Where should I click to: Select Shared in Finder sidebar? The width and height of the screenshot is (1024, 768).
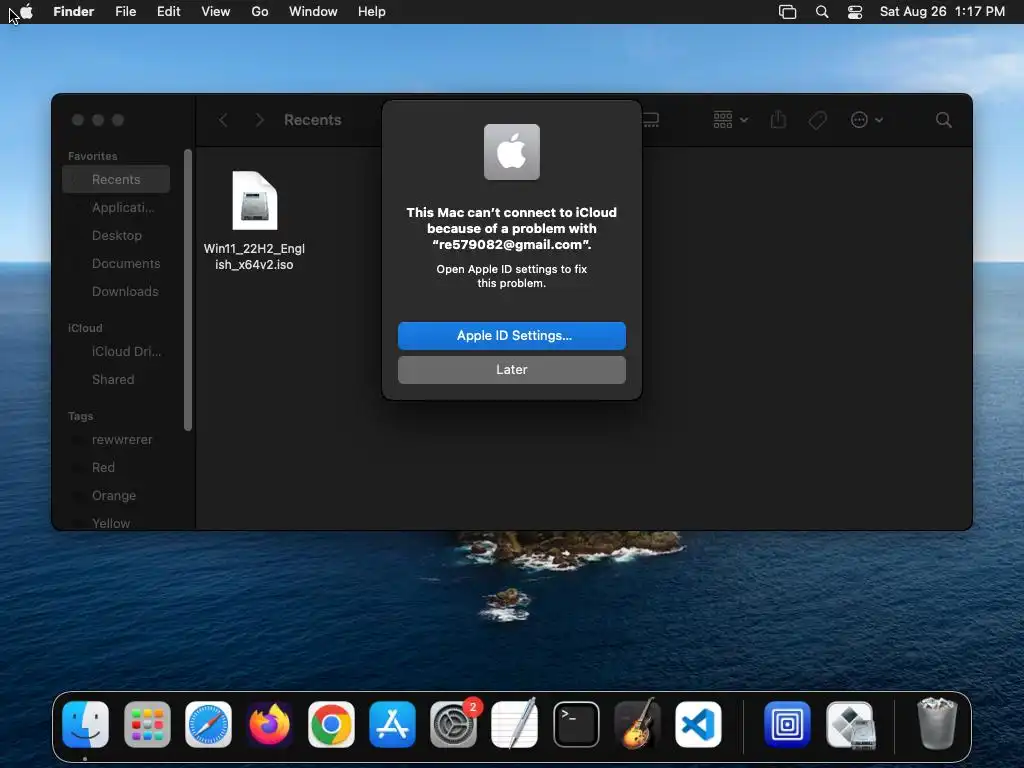click(116, 379)
